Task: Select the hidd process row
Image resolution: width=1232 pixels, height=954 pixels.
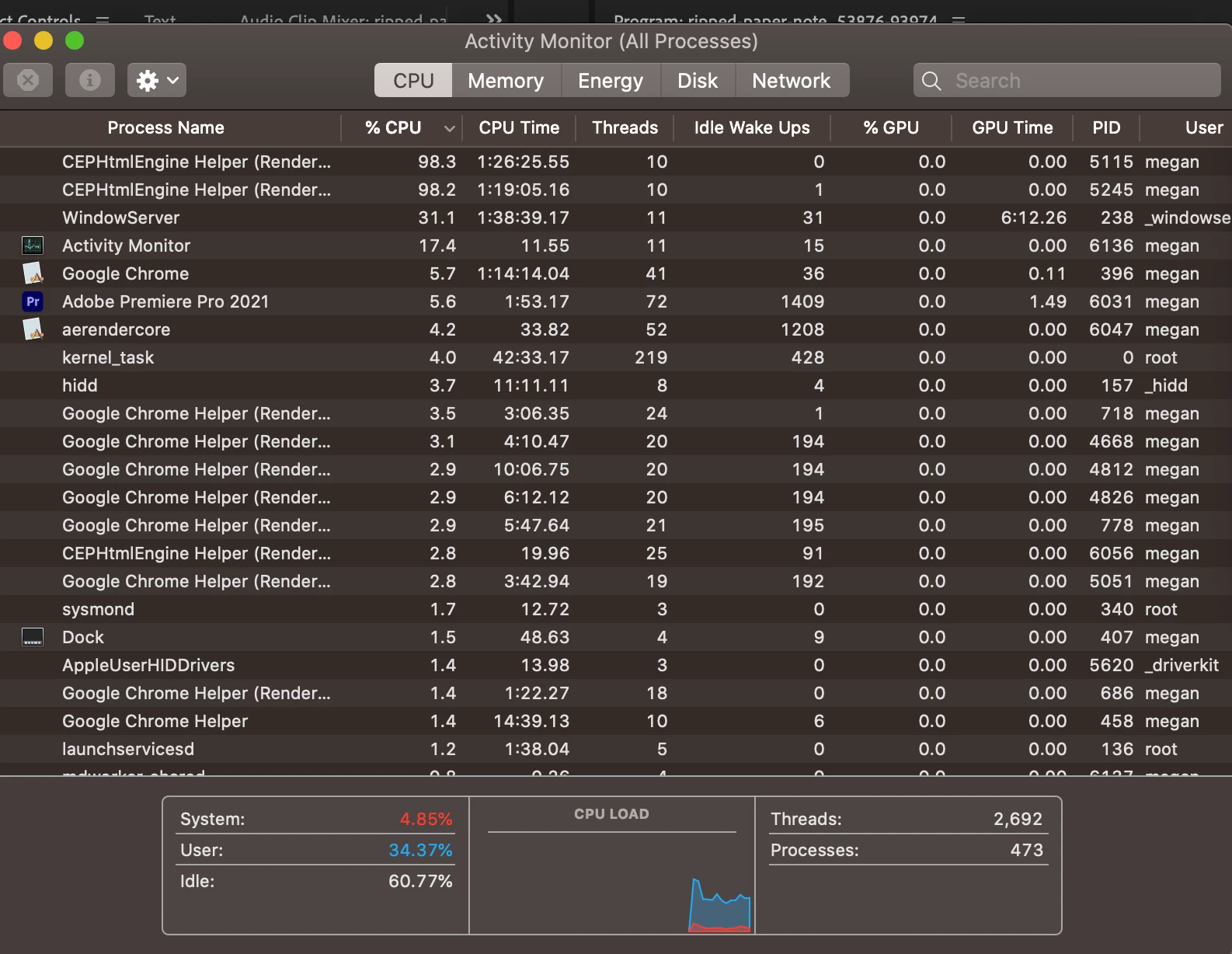Action: [616, 385]
